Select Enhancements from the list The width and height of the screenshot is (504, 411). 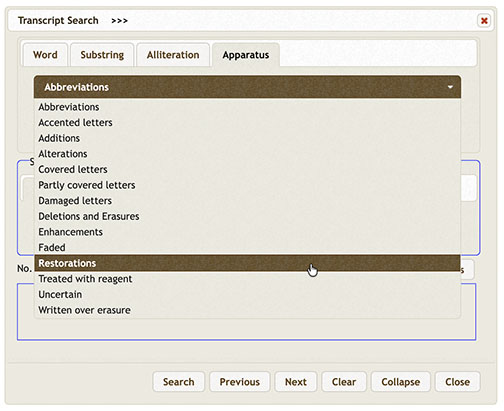point(247,232)
